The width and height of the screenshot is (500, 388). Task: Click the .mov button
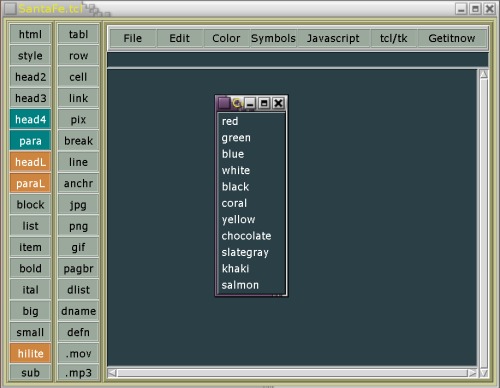[x=78, y=353]
